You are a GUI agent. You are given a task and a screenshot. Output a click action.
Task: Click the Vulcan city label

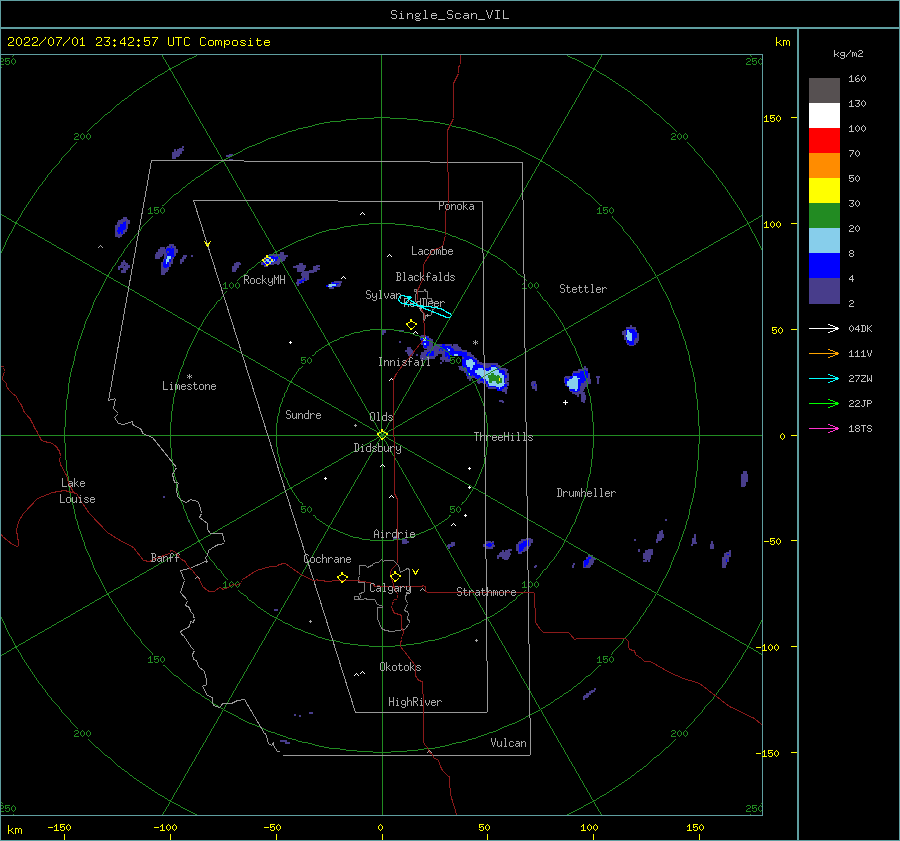click(508, 743)
